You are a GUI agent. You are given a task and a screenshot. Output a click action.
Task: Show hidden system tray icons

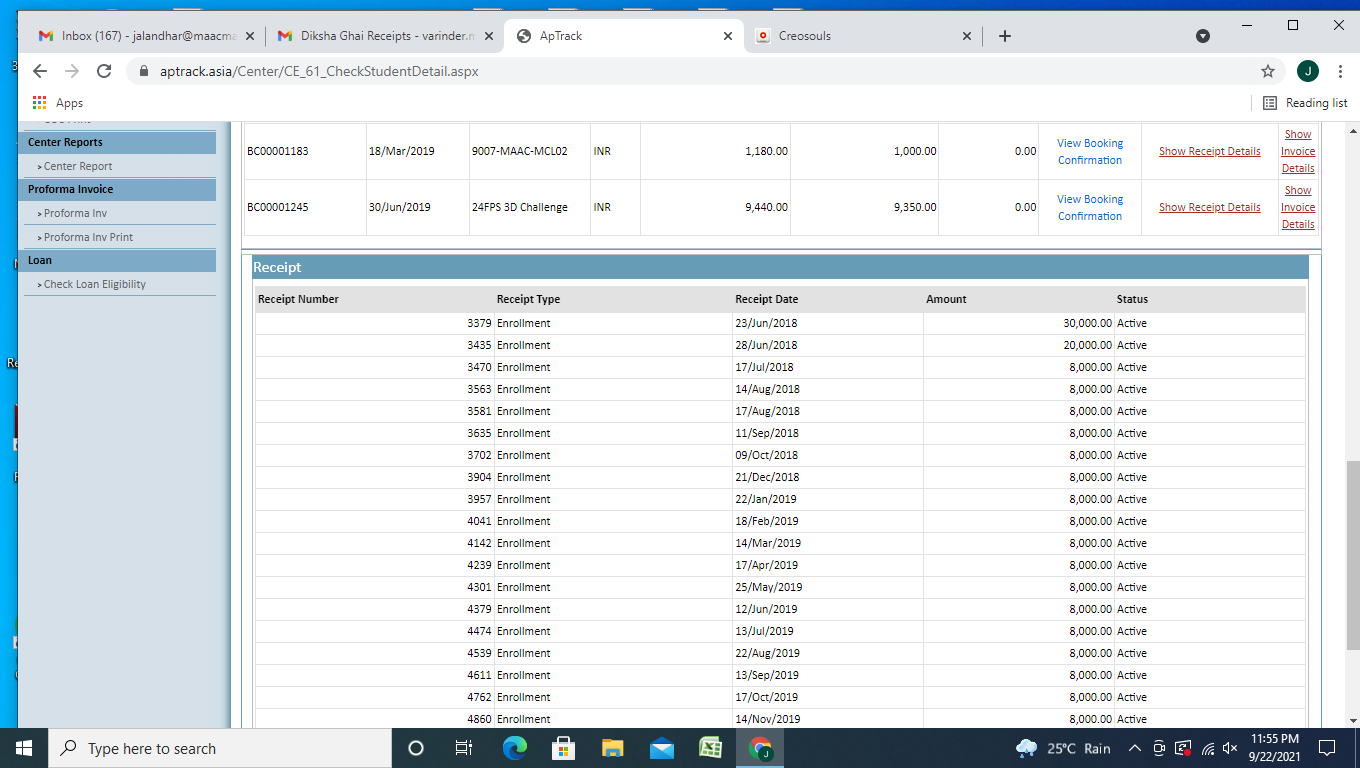(1135, 748)
